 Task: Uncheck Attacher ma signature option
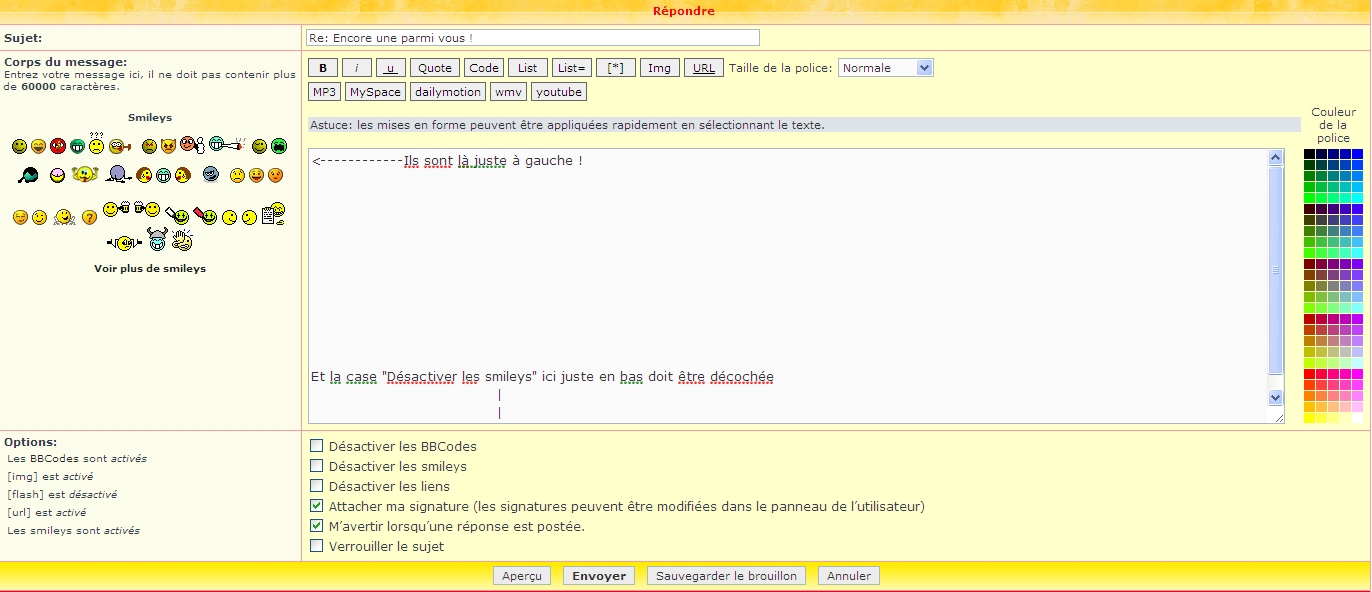317,506
